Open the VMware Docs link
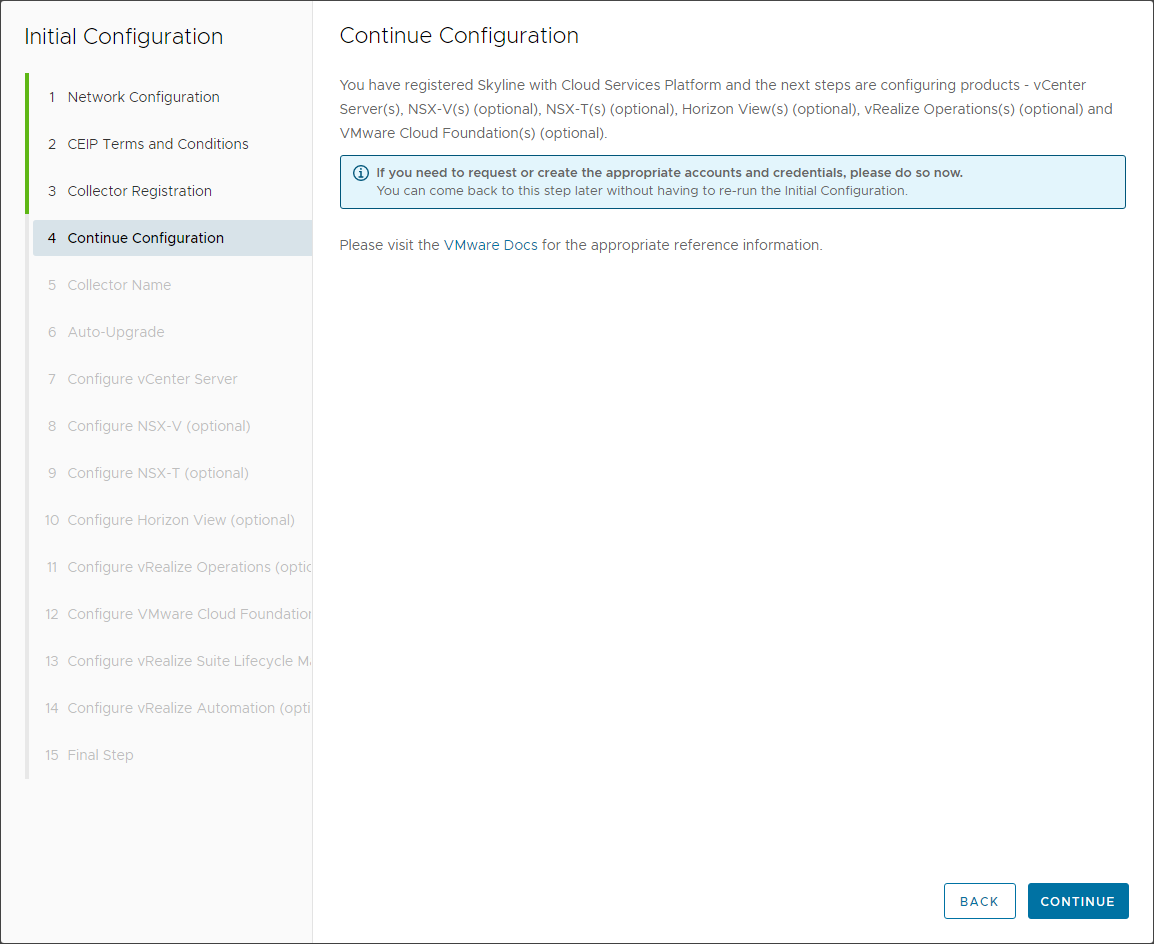 [x=490, y=245]
